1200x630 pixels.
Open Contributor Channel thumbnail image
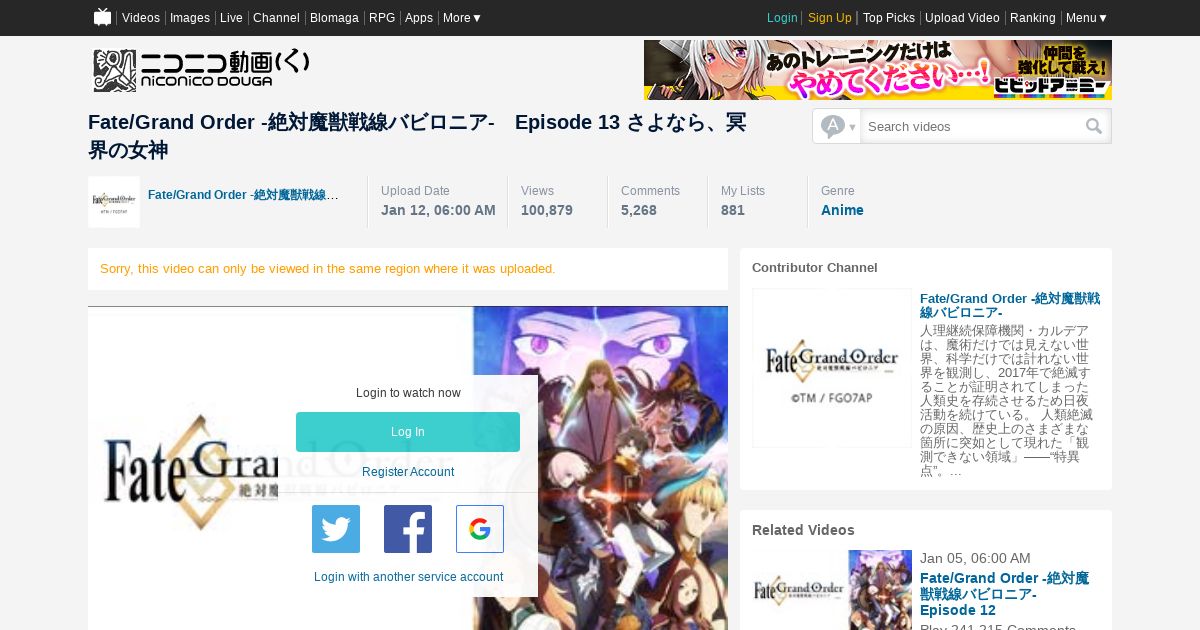click(832, 368)
